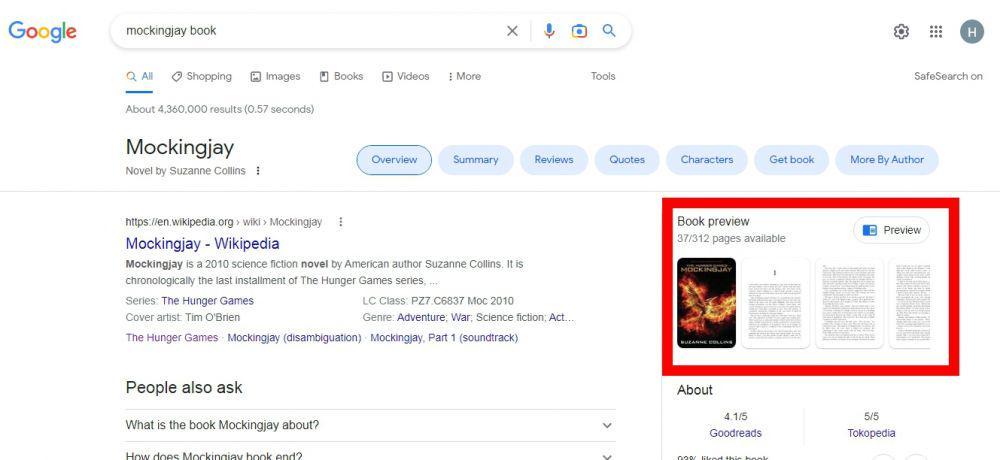This screenshot has width=1000, height=460.
Task: Open the Mockingjay, Part 1 (soundtrack) link
Action: [444, 338]
